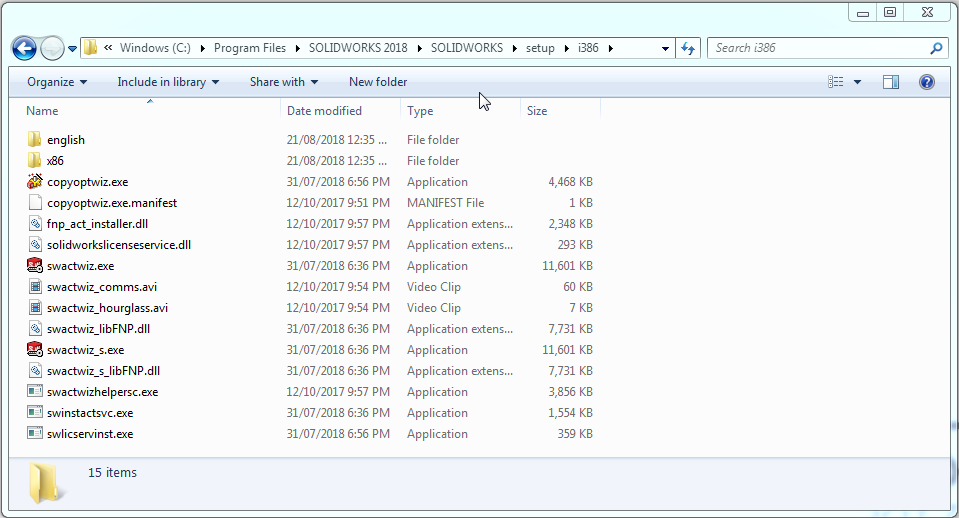The image size is (959, 518).
Task: Click the refresh button beside address bar
Action: (688, 48)
